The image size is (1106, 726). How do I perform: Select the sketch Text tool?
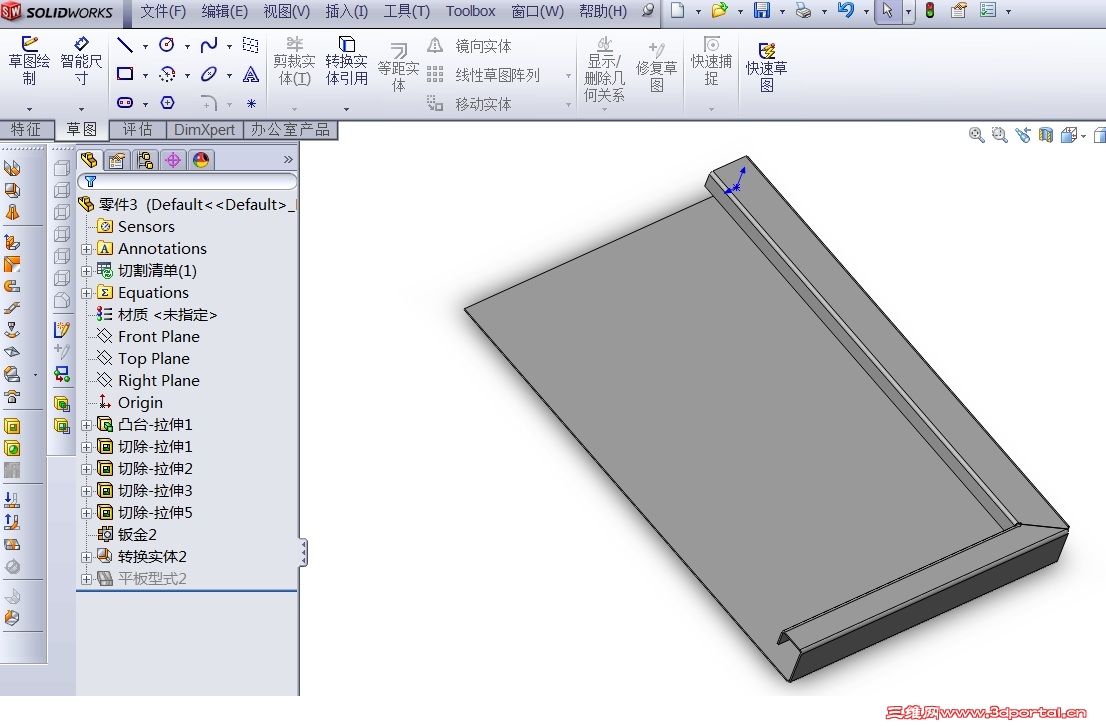[x=250, y=74]
